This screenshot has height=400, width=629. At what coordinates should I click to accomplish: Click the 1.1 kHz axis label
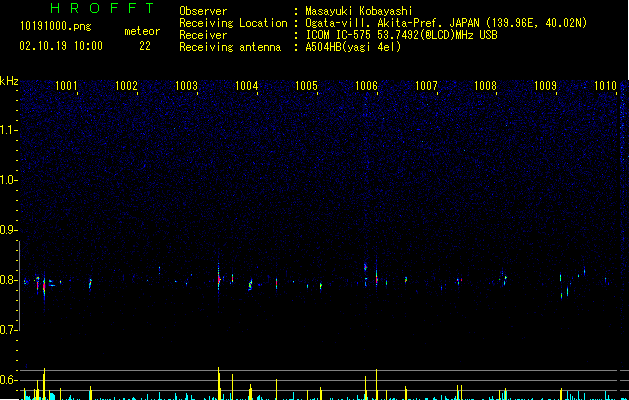(9, 130)
